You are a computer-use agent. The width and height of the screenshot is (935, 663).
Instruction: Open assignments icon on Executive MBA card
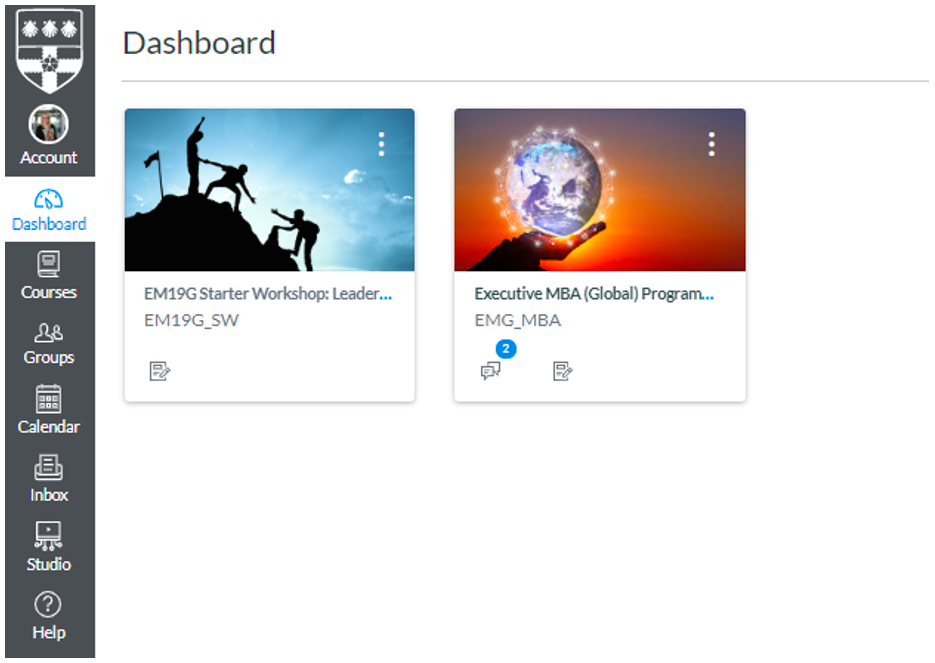(563, 371)
